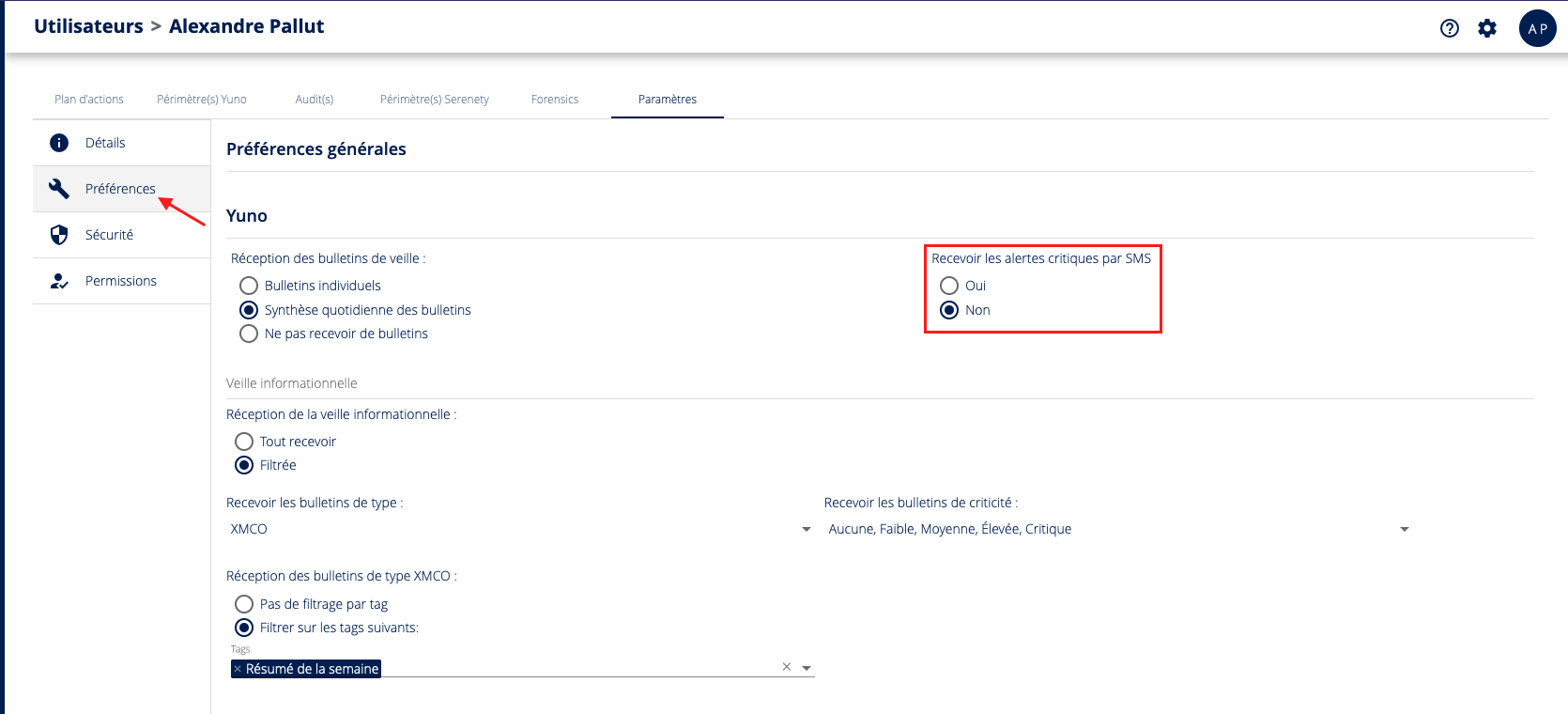Click the Sécurité shield icon
Screen dimensions: 1568x714
coord(59,235)
